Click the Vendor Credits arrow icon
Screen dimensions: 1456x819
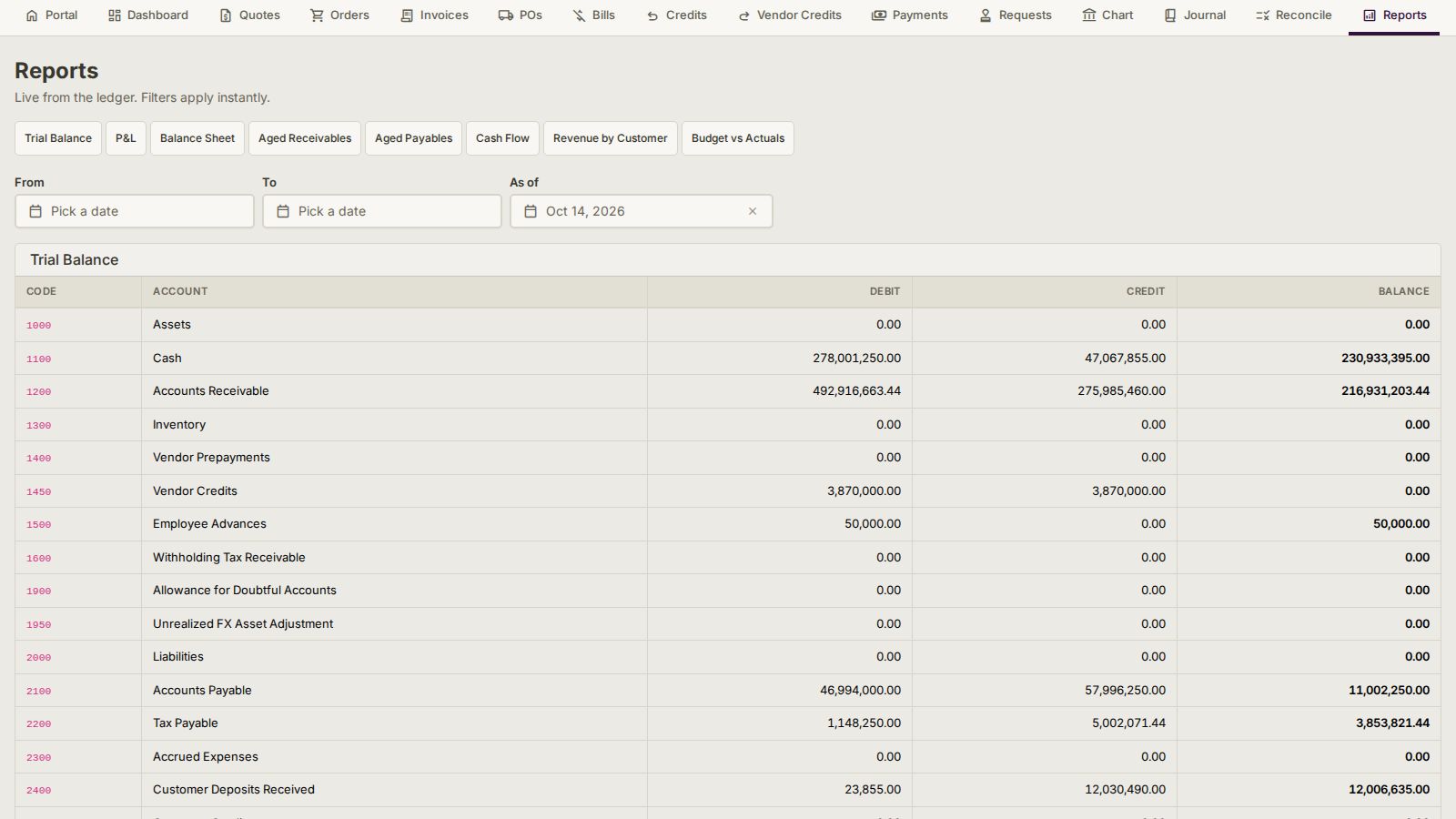point(743,15)
